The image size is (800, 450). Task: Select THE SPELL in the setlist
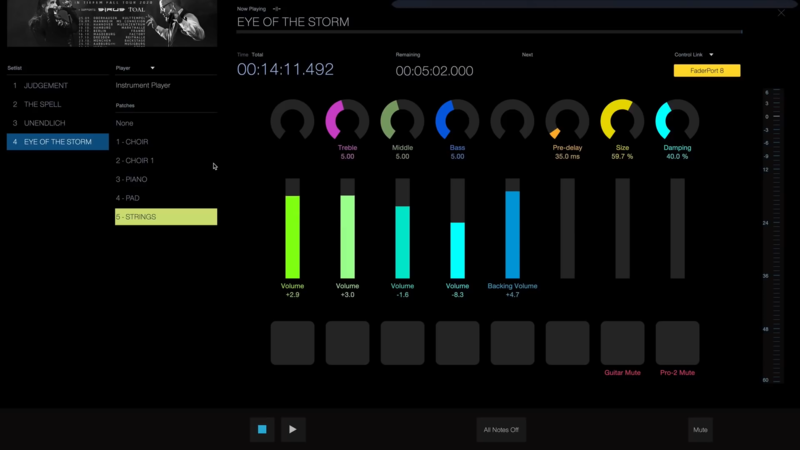58,104
